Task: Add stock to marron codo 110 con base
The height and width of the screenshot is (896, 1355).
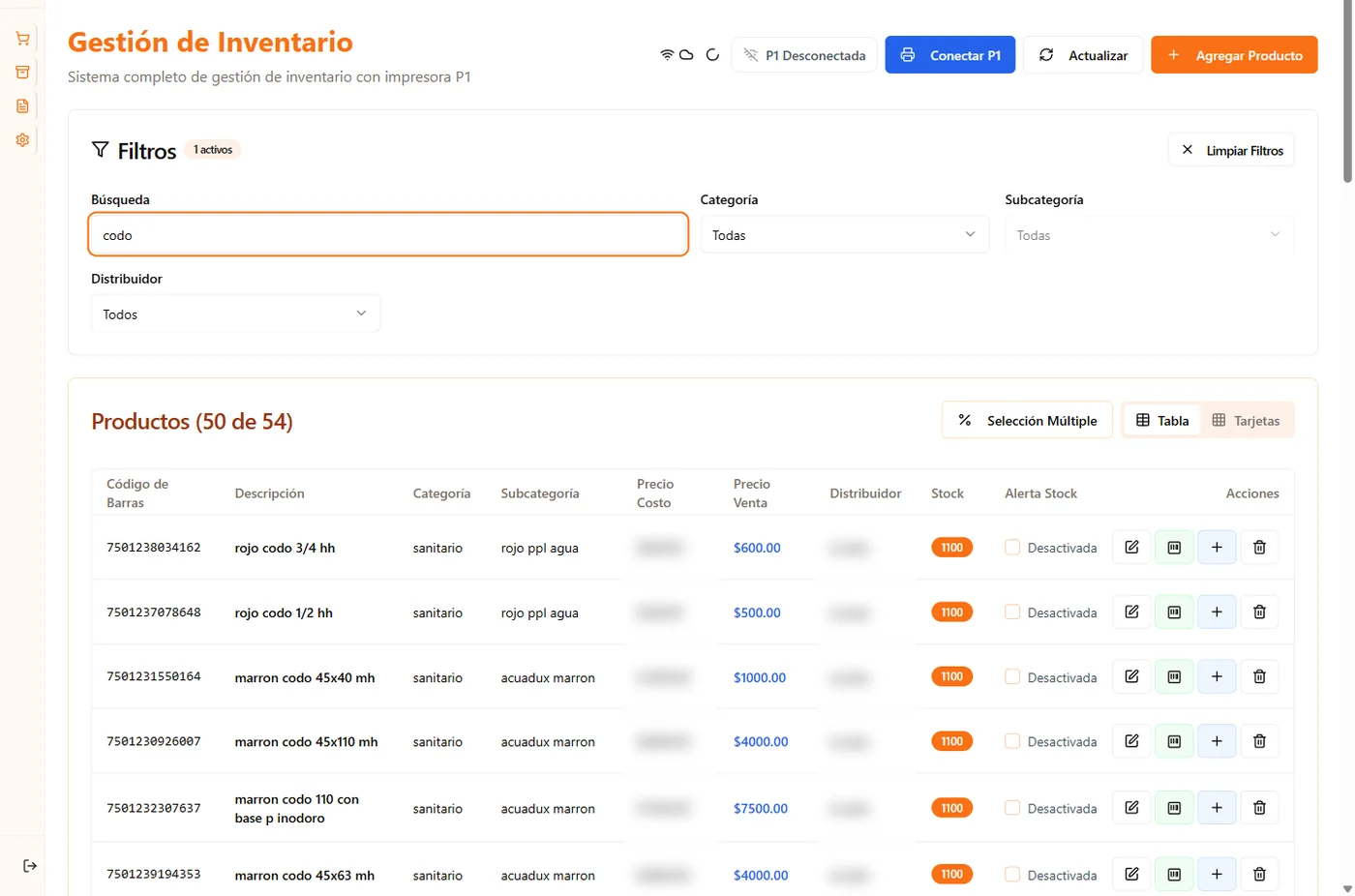Action: pos(1217,808)
